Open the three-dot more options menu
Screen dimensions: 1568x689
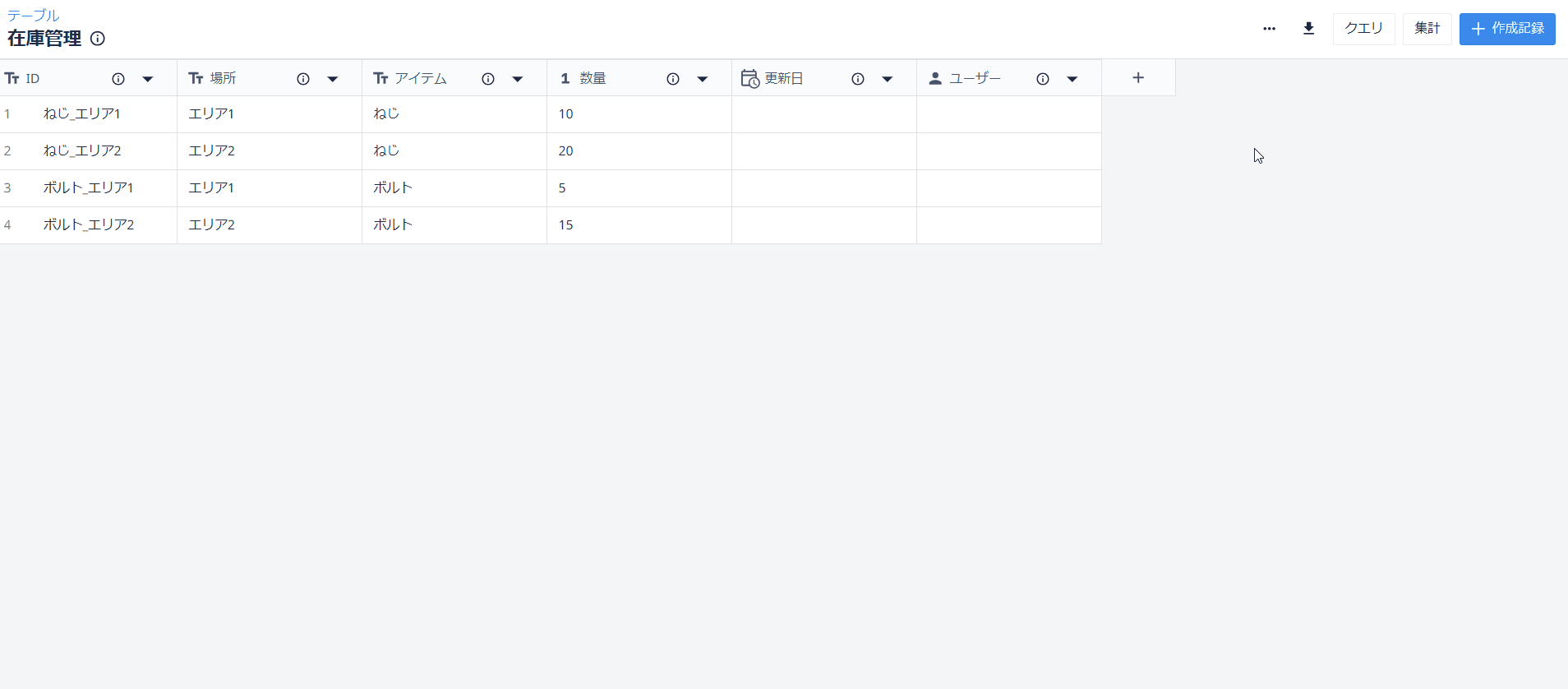tap(1270, 29)
